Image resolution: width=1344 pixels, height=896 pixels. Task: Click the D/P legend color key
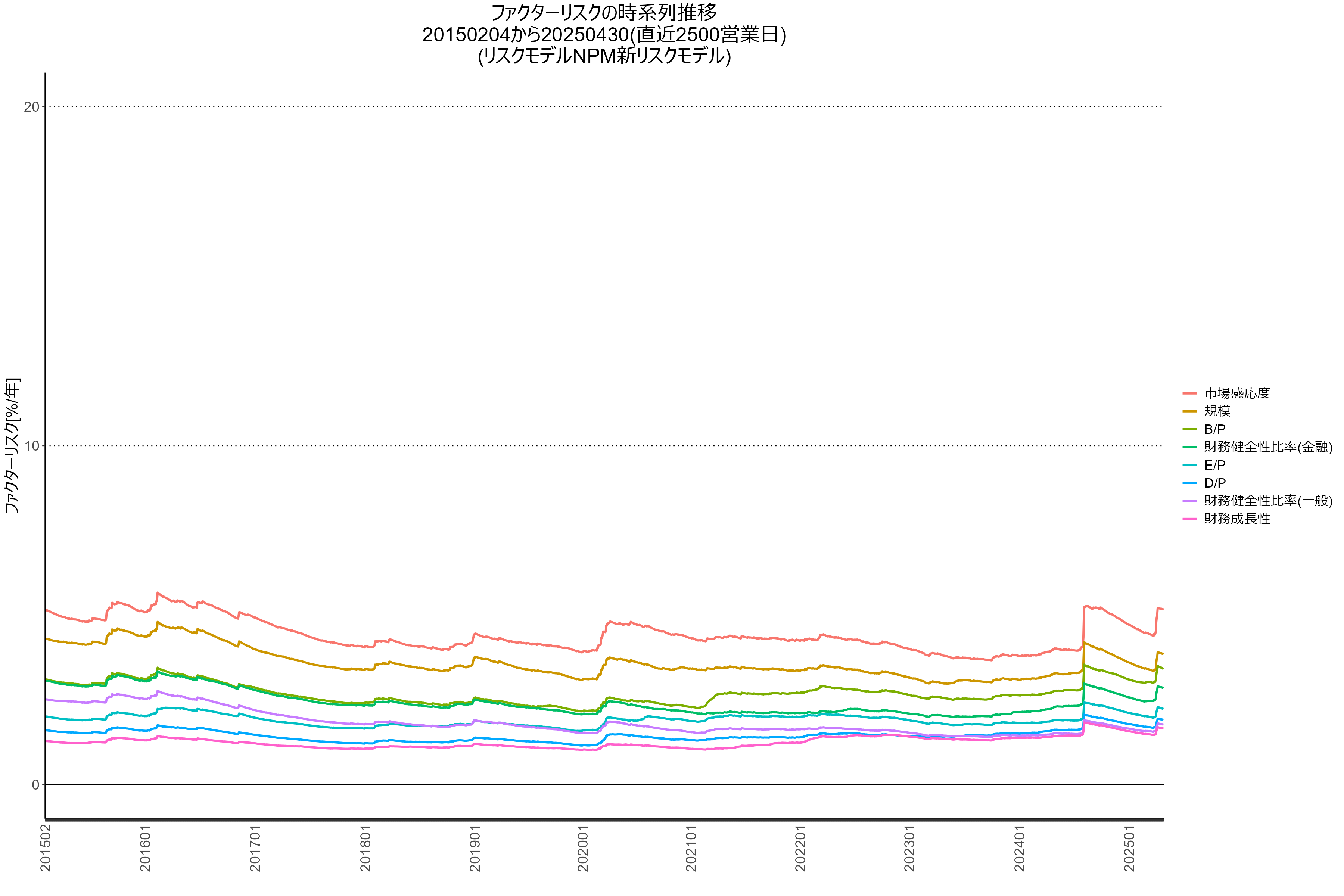[1189, 483]
